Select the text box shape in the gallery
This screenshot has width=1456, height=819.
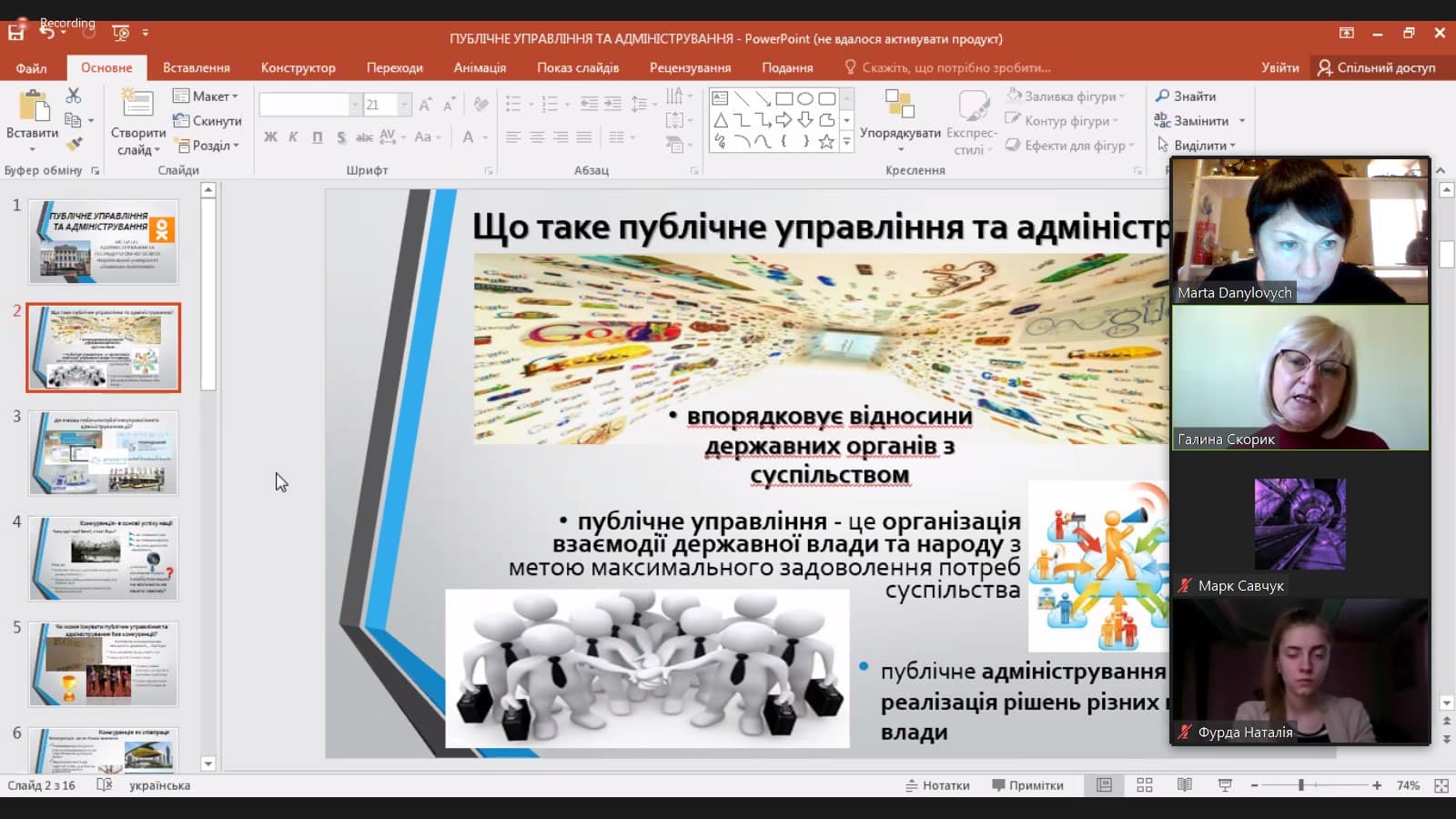click(720, 98)
